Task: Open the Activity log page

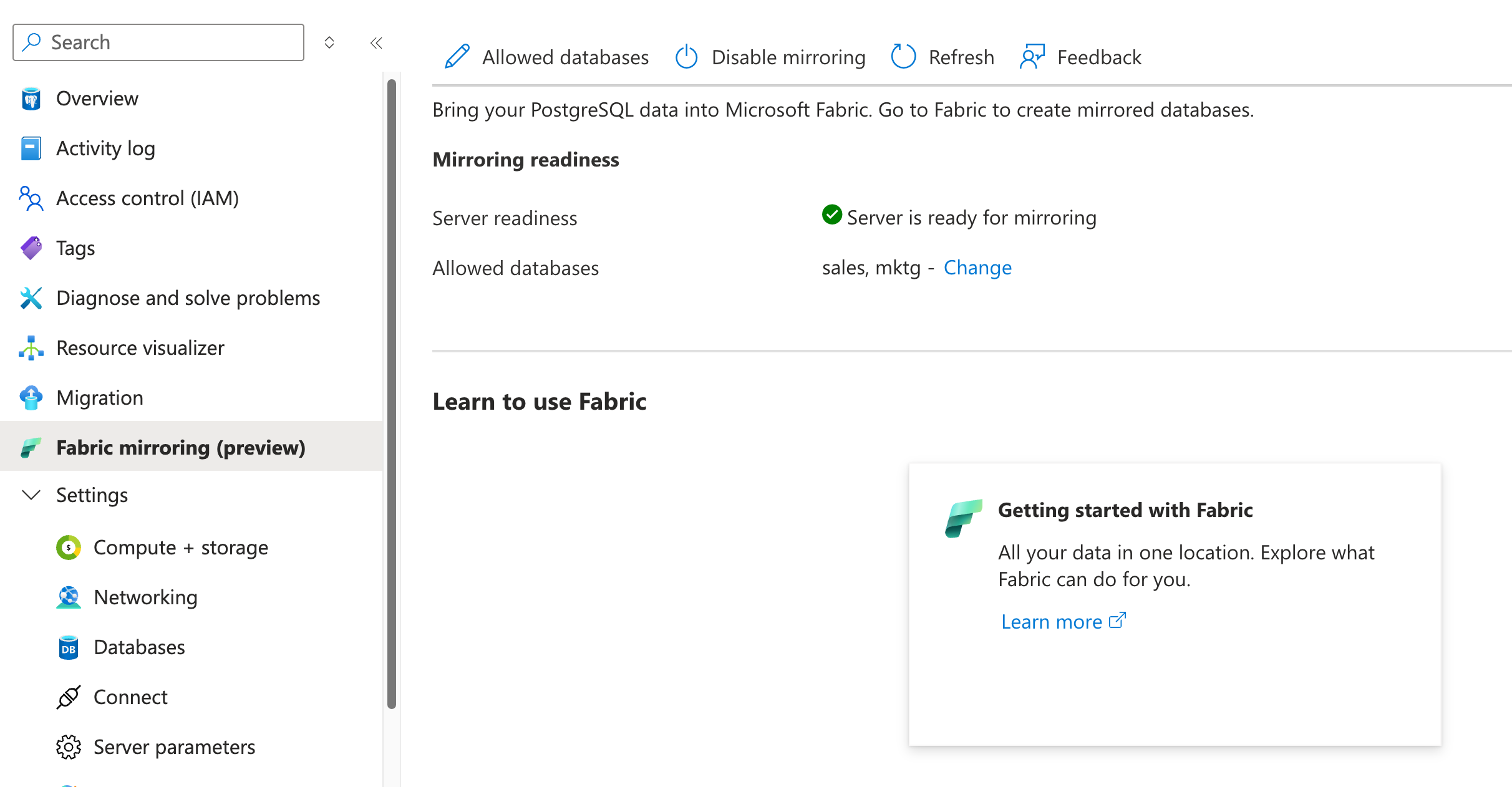Action: coord(105,148)
